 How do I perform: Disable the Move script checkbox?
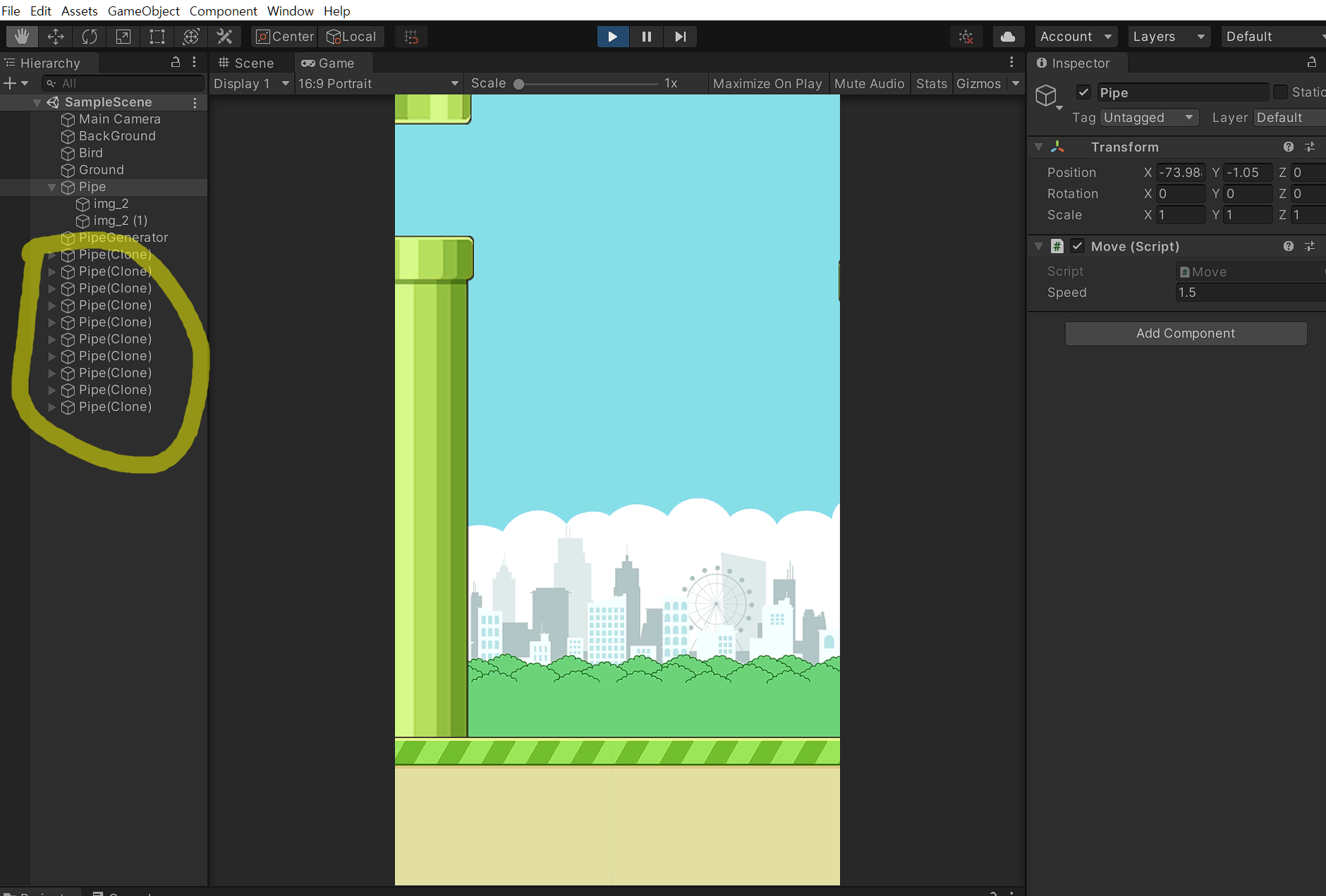[1077, 246]
